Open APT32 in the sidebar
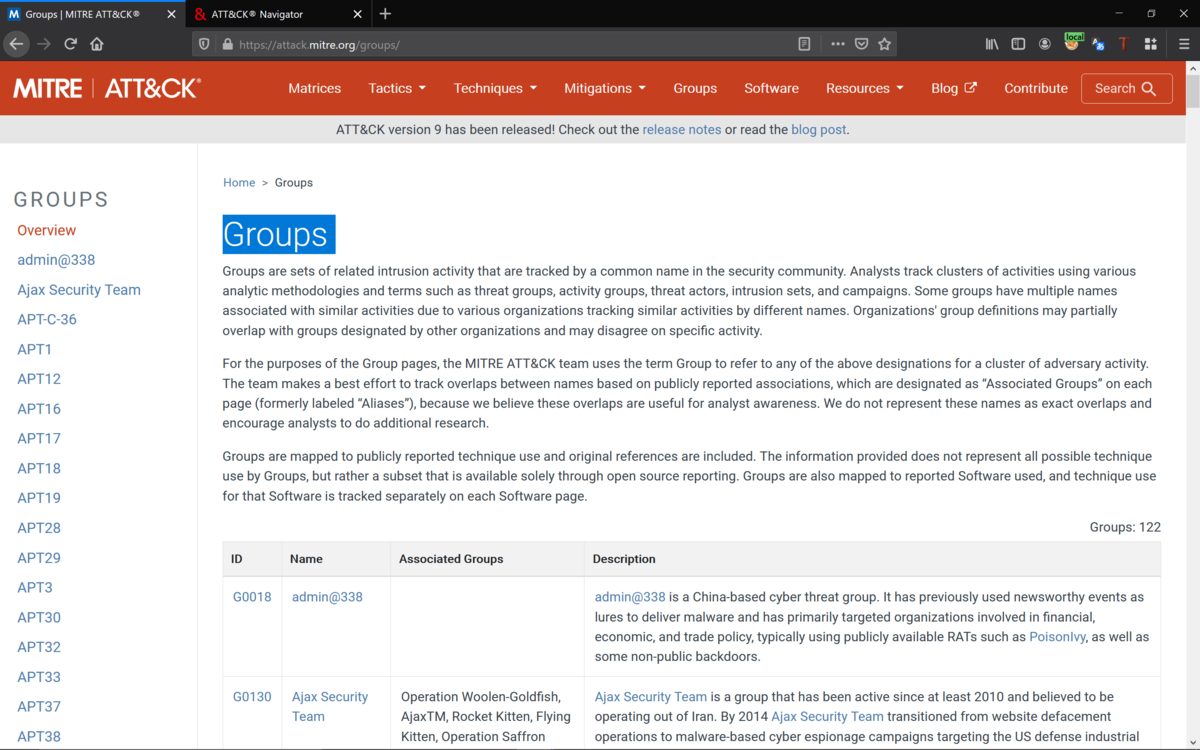This screenshot has height=750, width=1200. 39,647
